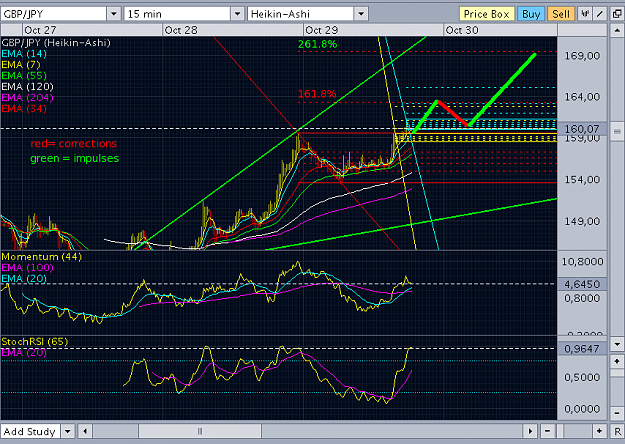Open the Heikin-Ashi chart type dropdown arrow
The height and width of the screenshot is (444, 625).
361,14
